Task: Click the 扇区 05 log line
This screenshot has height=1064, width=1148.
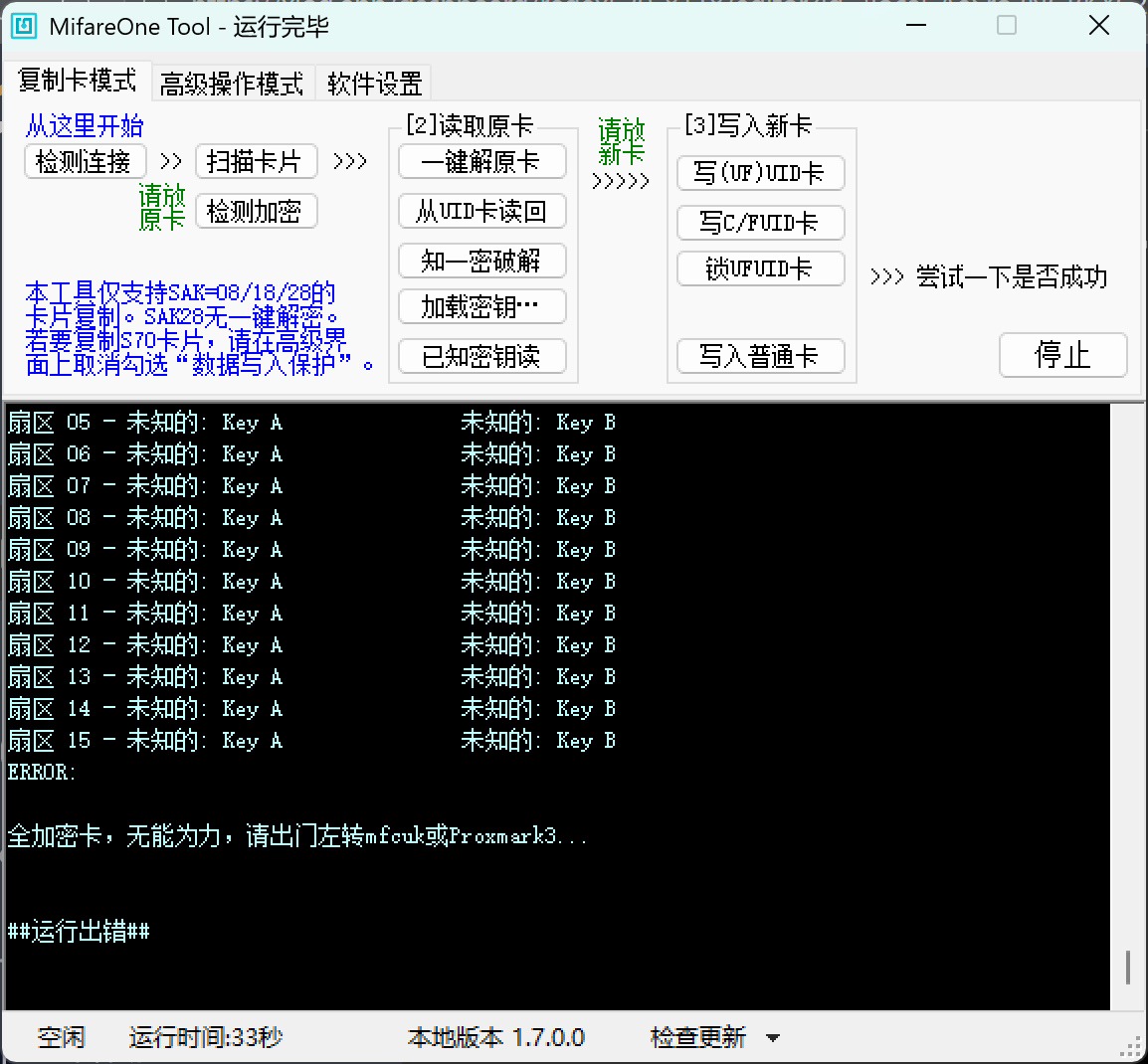Action: coord(312,423)
